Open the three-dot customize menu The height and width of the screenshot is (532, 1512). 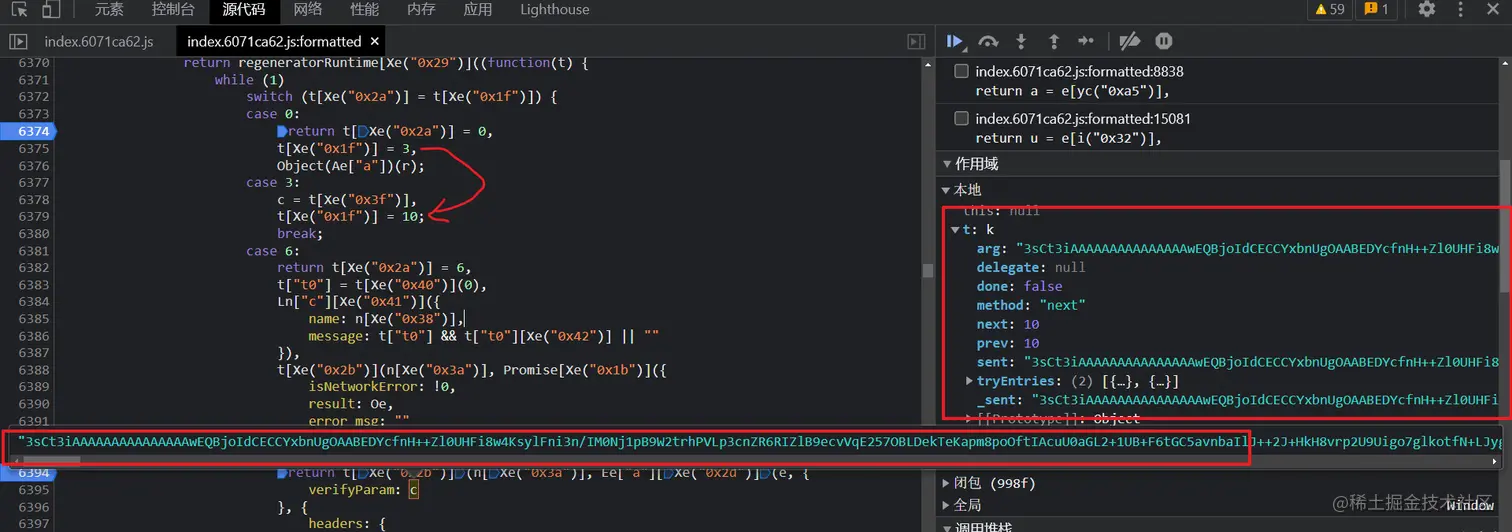pyautogui.click(x=1458, y=9)
